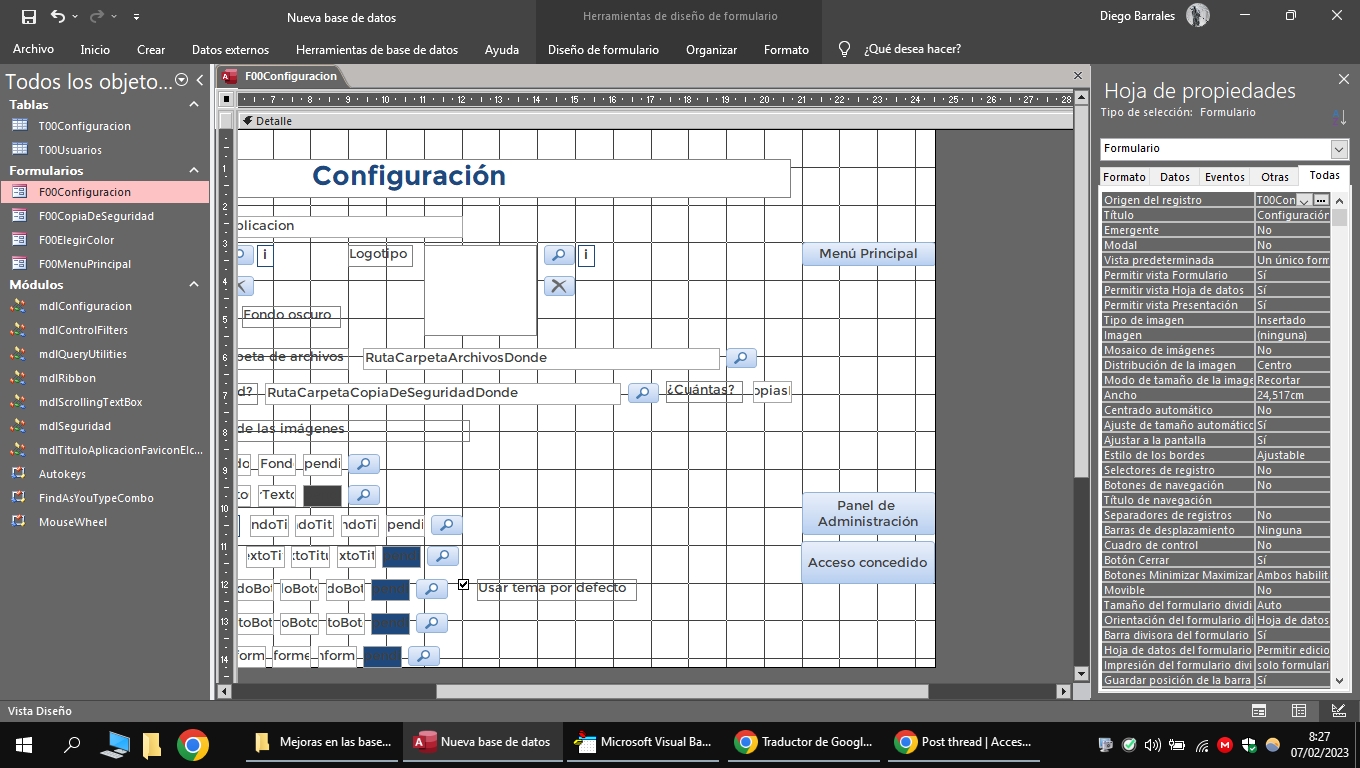Click the Wi-Fi icon in system tray
1360x768 pixels.
[x=1201, y=744]
